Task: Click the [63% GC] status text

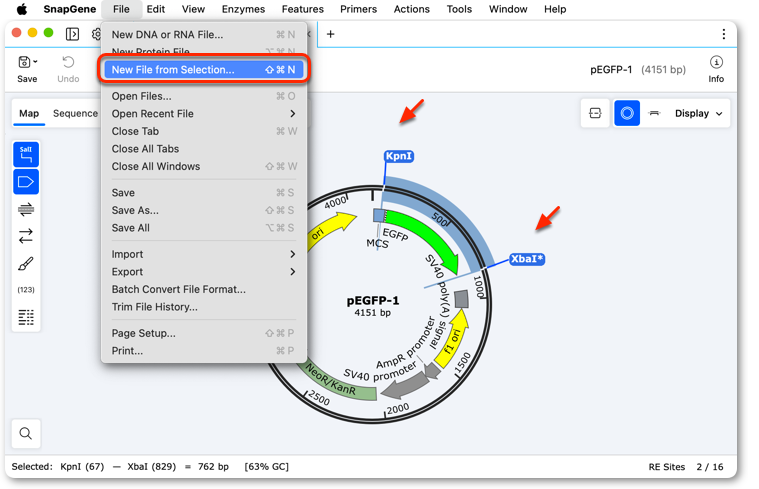Action: [x=267, y=467]
